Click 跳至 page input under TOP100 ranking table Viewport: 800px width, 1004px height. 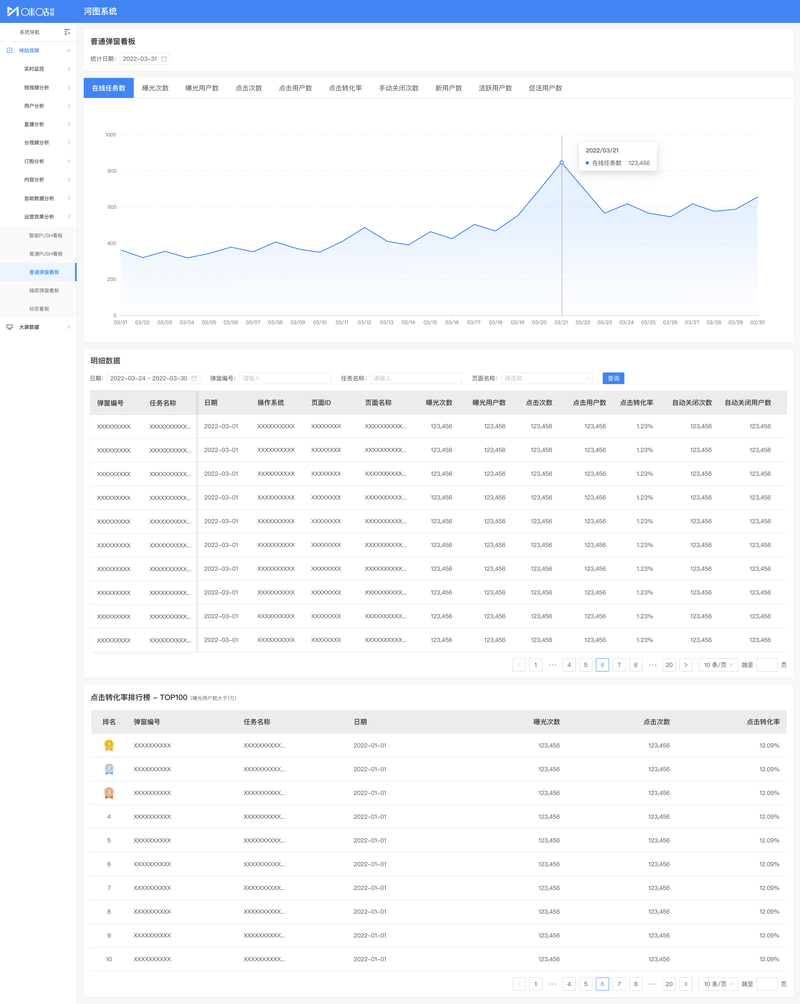tap(767, 984)
